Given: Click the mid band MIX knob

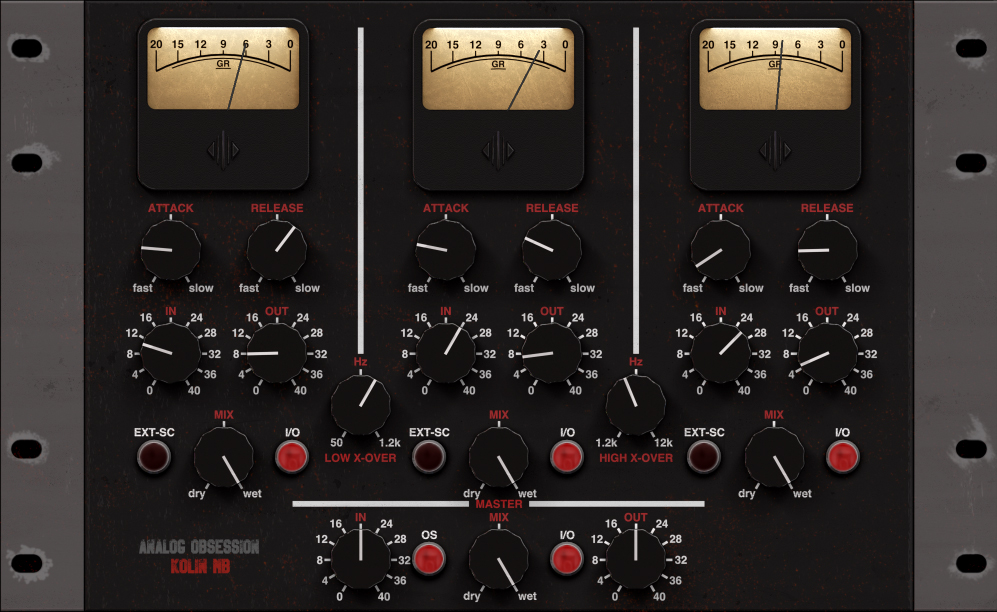Looking at the screenshot, I should [498, 456].
